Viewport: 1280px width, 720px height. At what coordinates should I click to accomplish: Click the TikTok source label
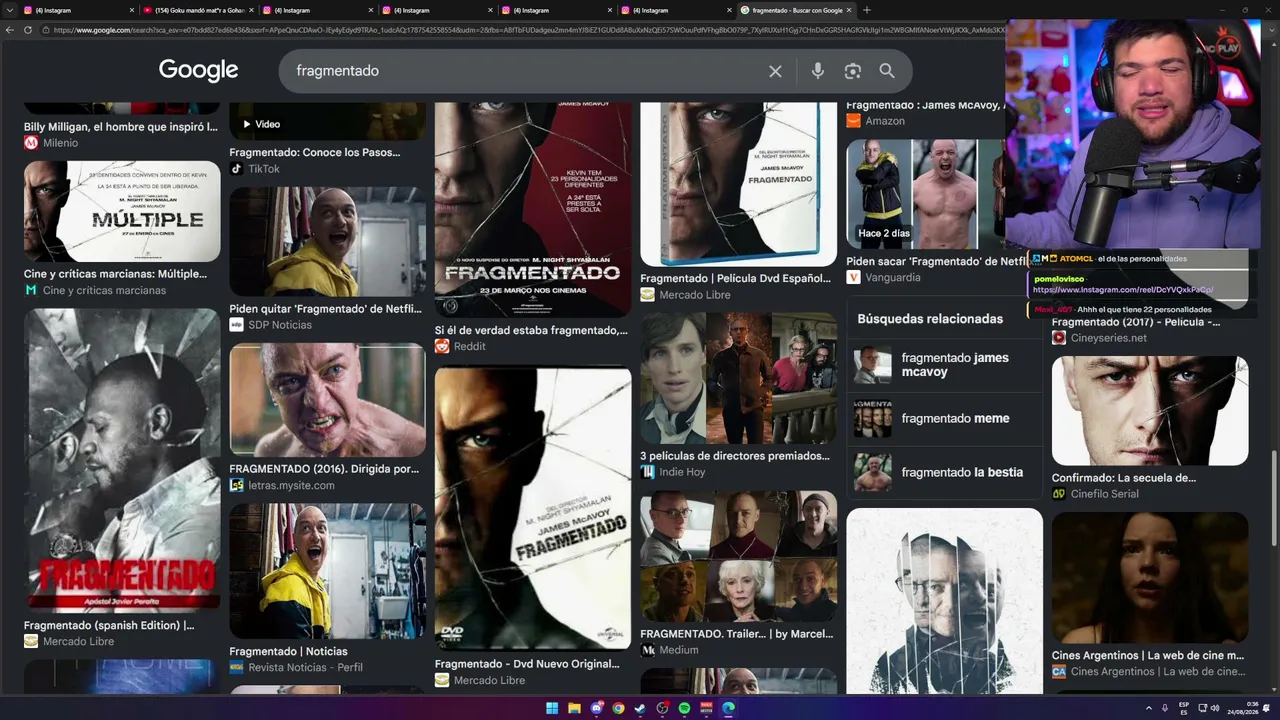(255, 169)
